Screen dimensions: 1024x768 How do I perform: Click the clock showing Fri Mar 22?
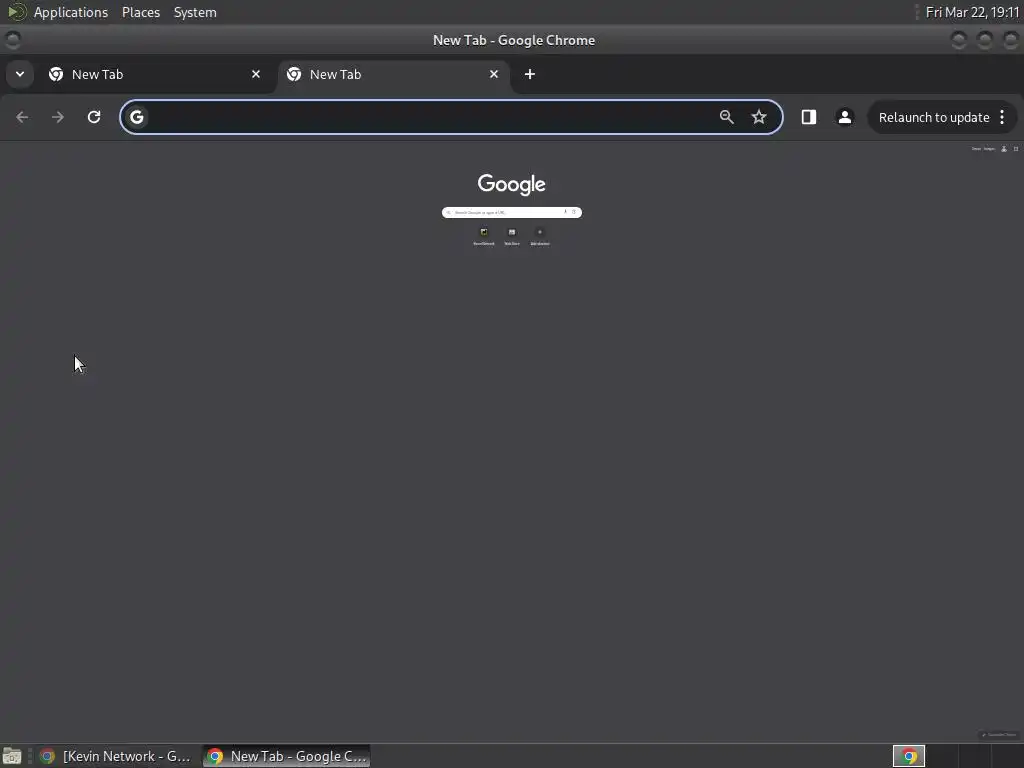[972, 12]
